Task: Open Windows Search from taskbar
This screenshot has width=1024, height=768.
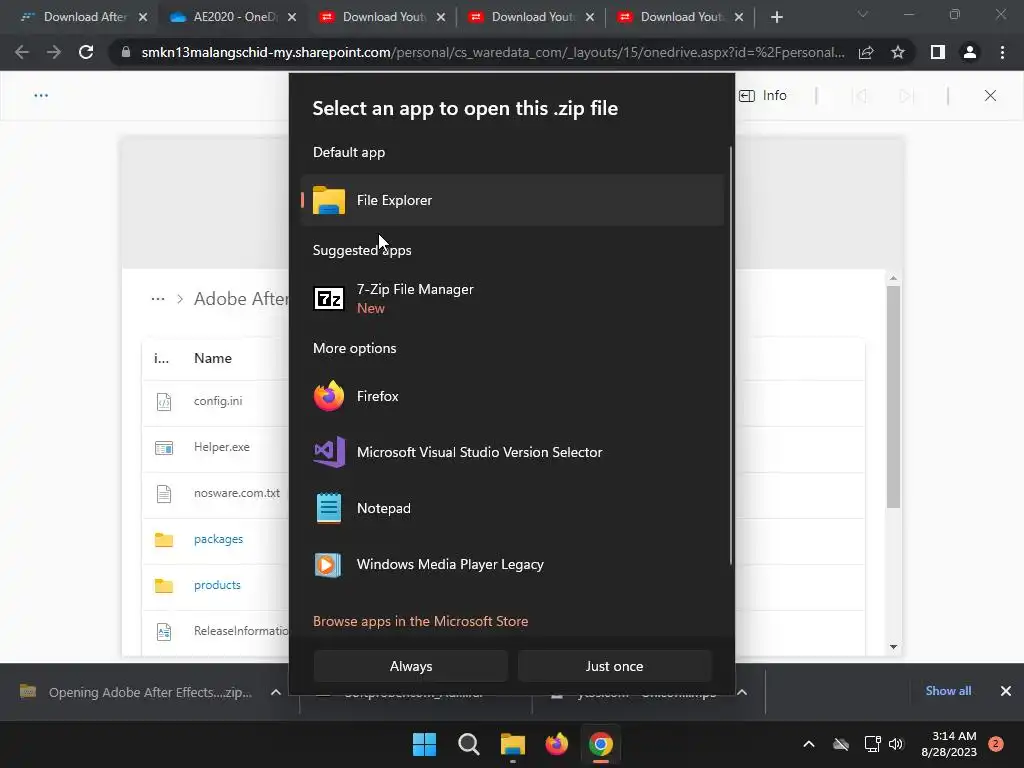Action: 468,744
